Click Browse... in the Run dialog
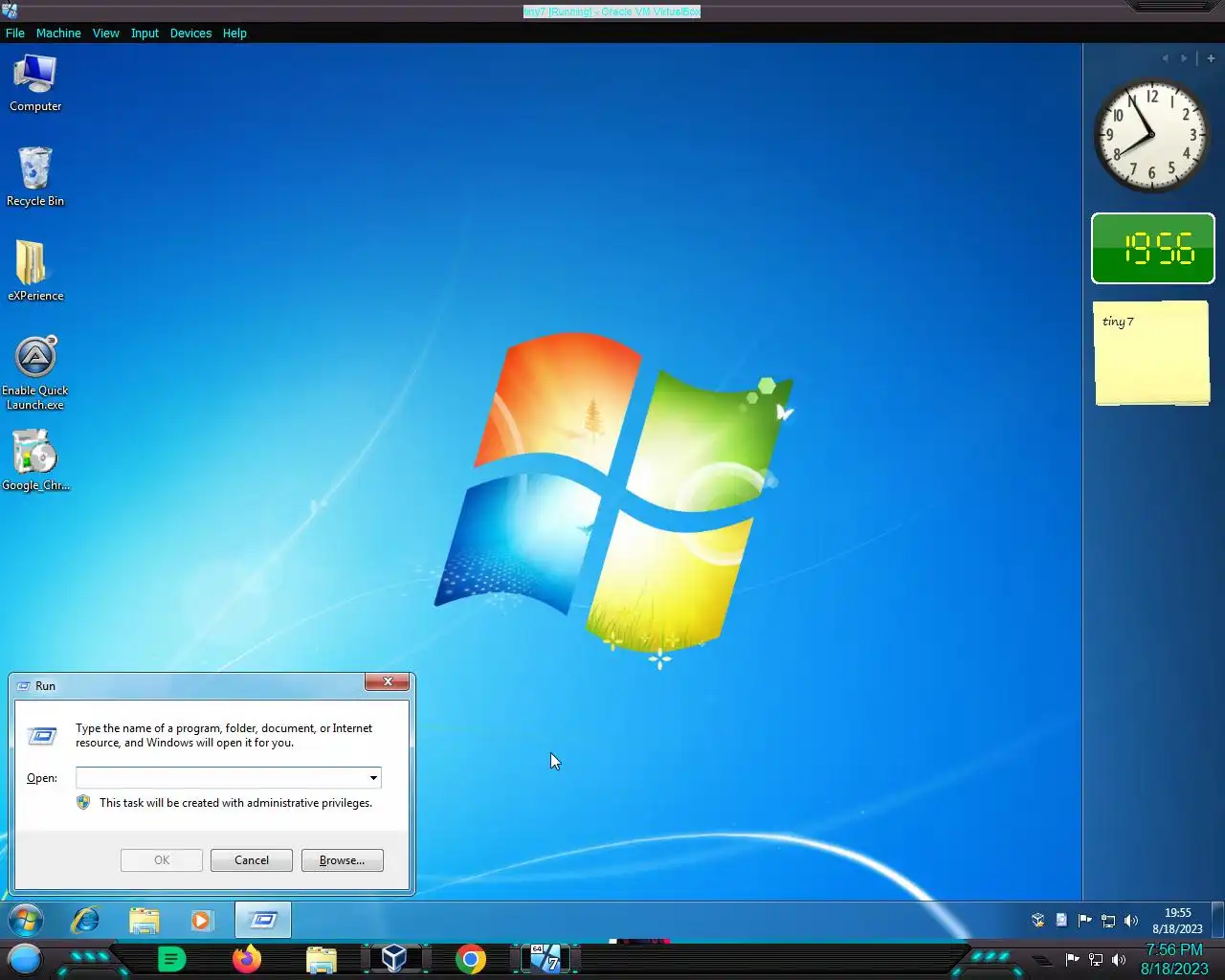 point(343,860)
